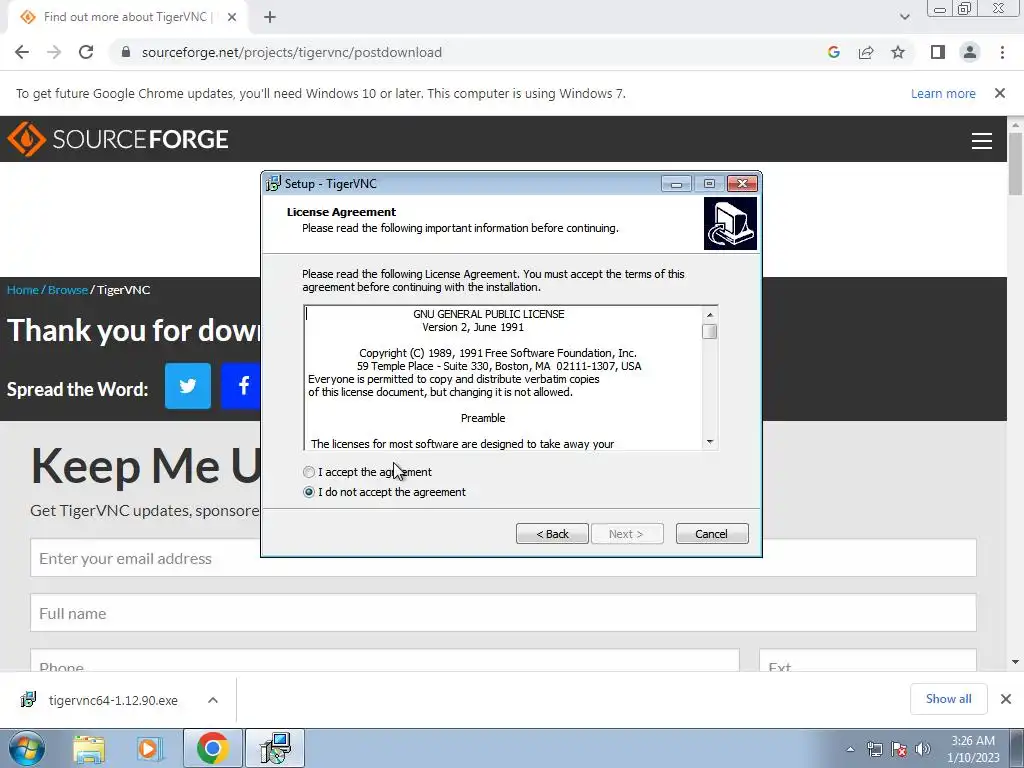Screen dimensions: 1024x768
Task: Close the downloads bar
Action: 1006,699
